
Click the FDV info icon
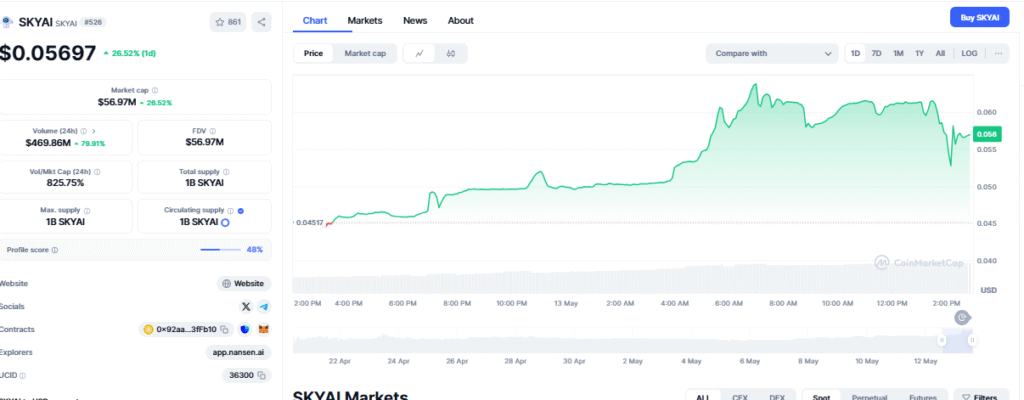213,131
